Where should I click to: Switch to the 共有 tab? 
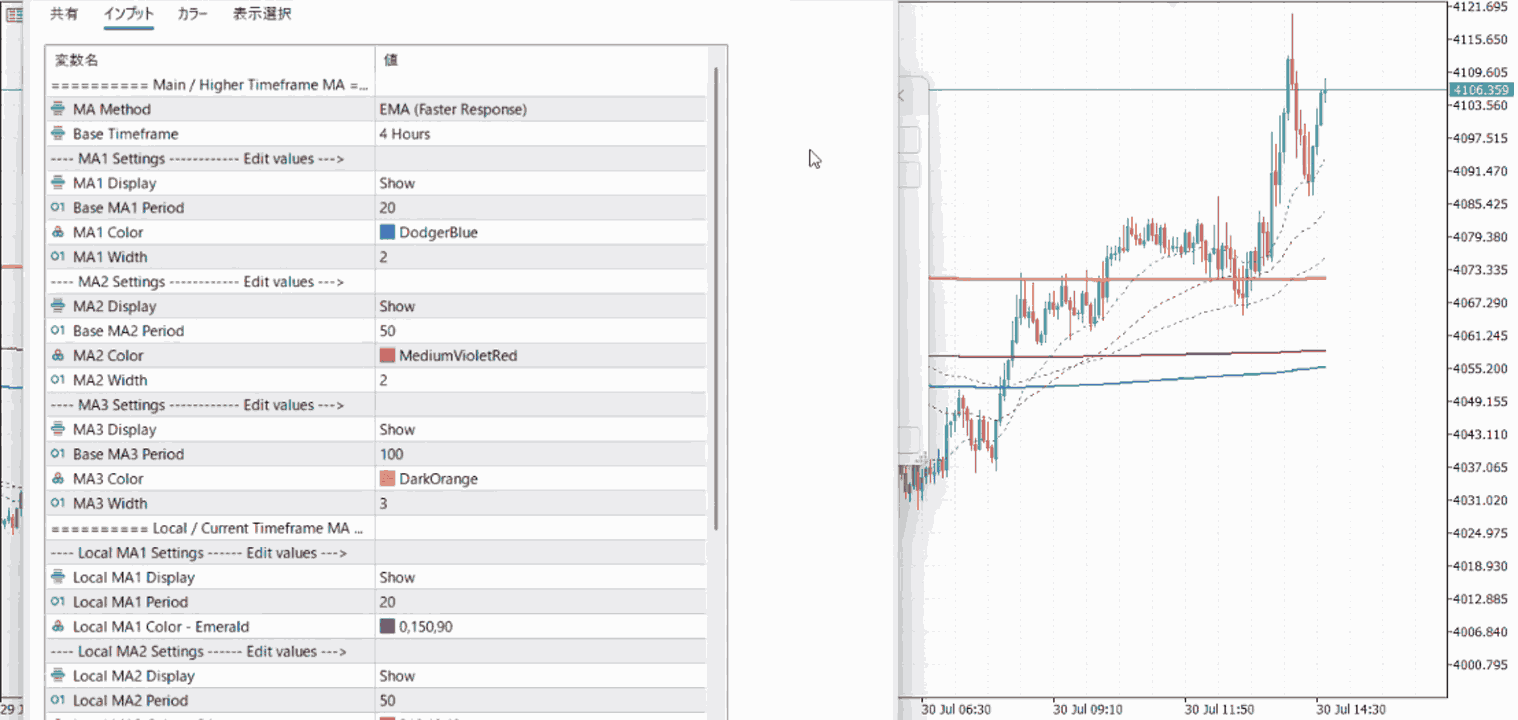pyautogui.click(x=65, y=14)
